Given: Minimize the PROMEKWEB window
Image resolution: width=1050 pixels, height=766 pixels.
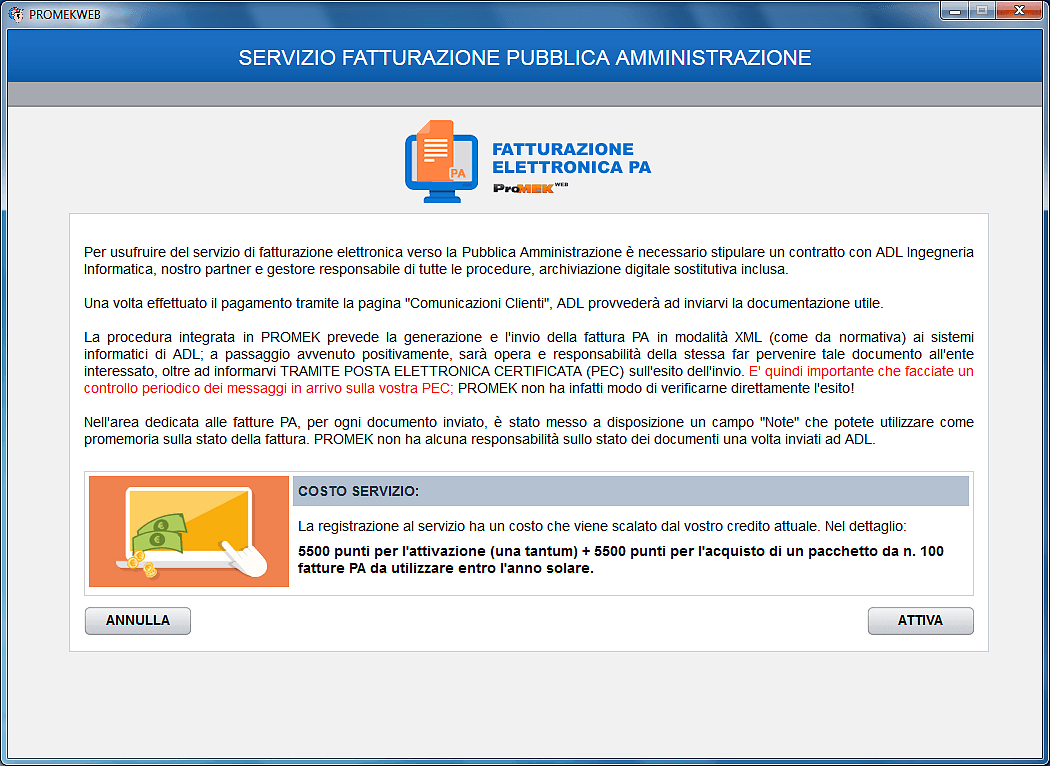Looking at the screenshot, I should click(x=953, y=11).
